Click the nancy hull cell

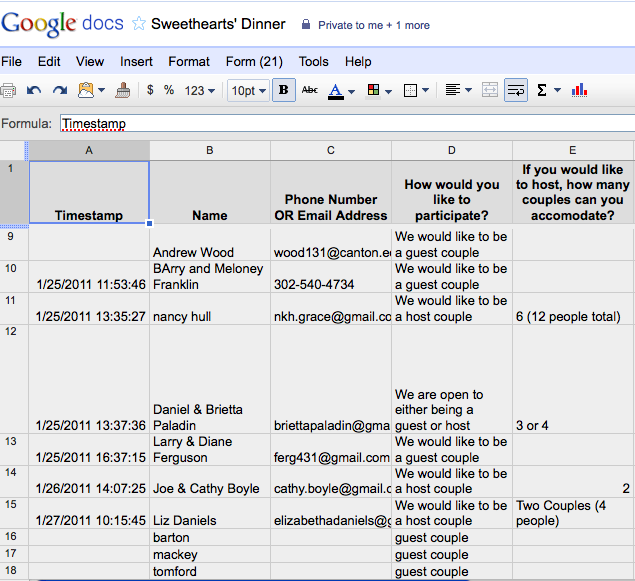tap(210, 309)
